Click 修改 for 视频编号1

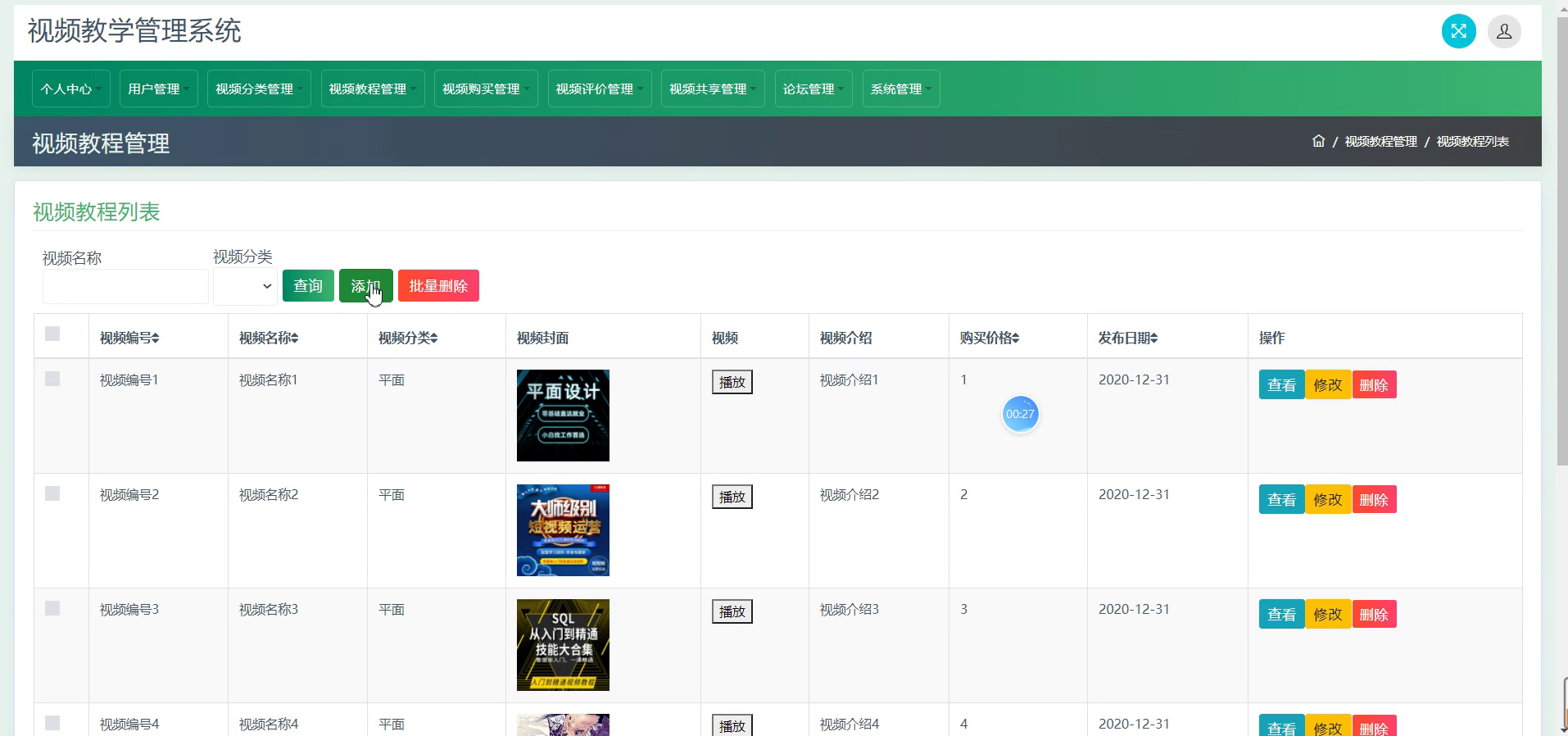tap(1328, 385)
